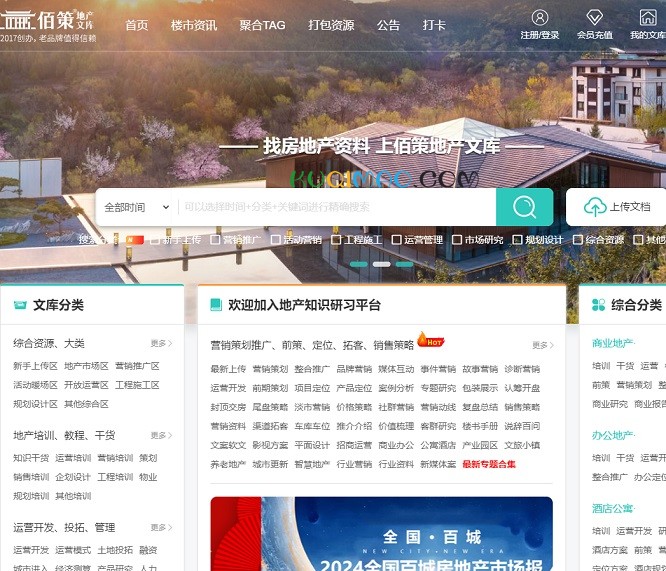Open the 品牌营销 link
Image resolution: width=666 pixels, height=571 pixels.
[x=354, y=369]
